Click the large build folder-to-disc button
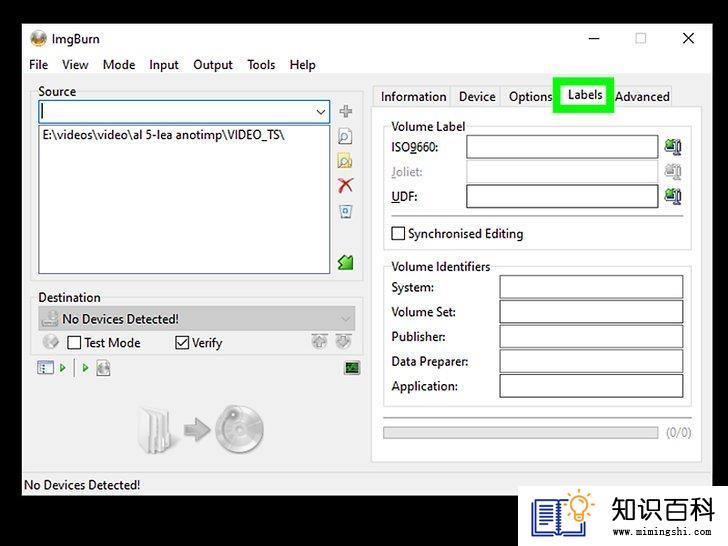The height and width of the screenshot is (546, 728). coord(201,429)
